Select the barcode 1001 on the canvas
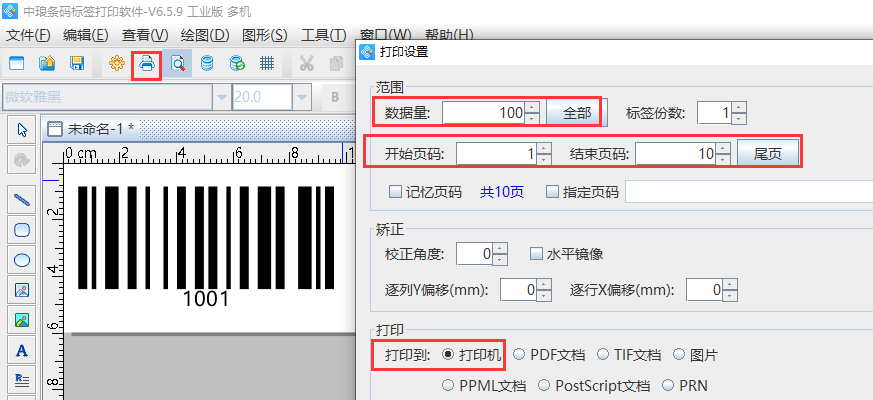The width and height of the screenshot is (873, 400). click(x=206, y=247)
